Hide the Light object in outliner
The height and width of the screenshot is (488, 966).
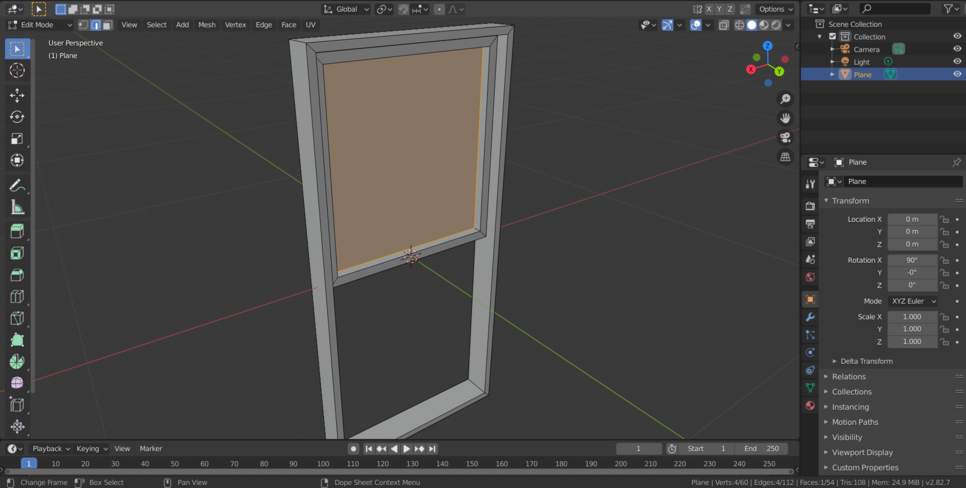click(957, 62)
